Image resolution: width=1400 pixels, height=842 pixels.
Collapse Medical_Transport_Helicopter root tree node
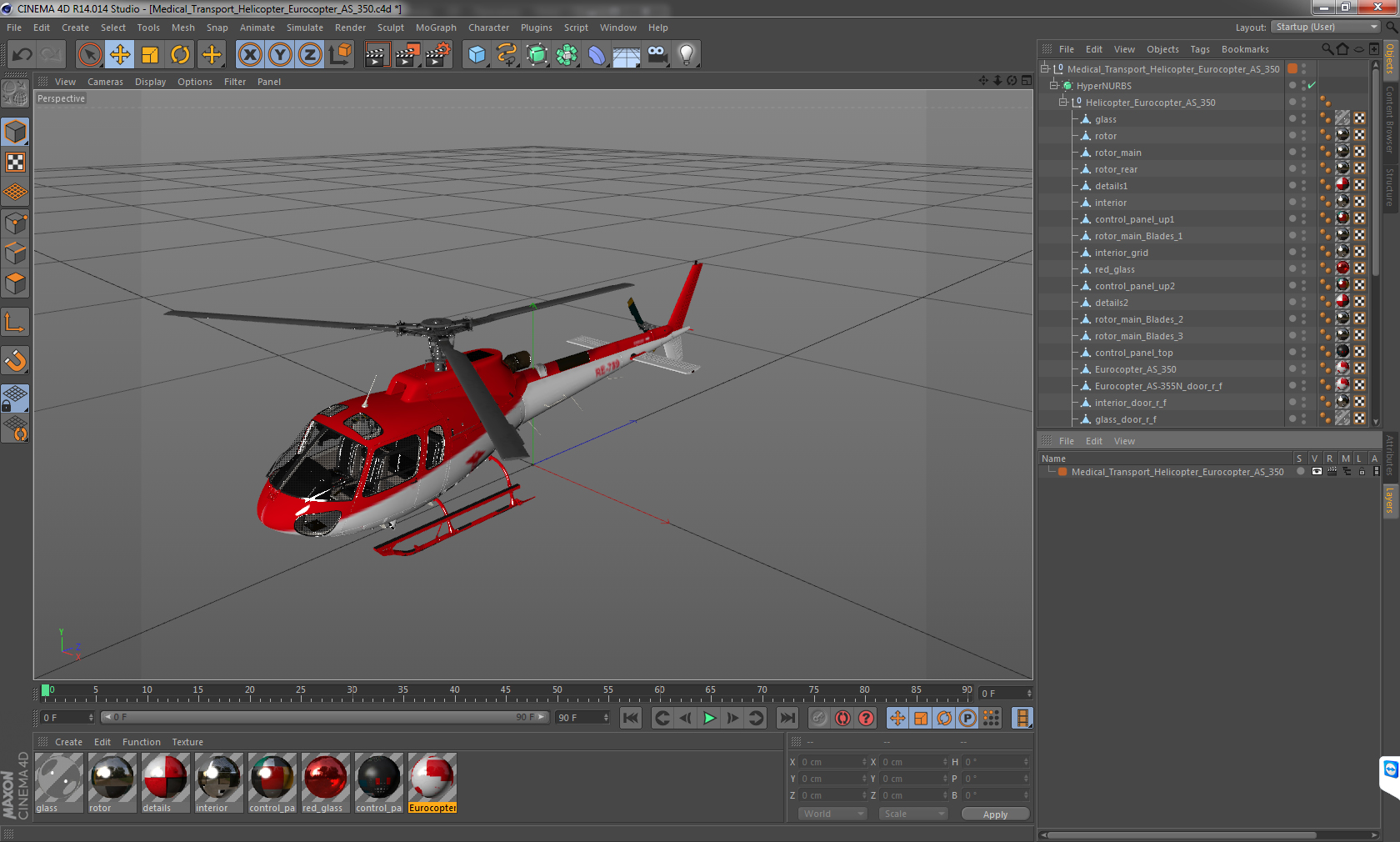pos(1044,68)
